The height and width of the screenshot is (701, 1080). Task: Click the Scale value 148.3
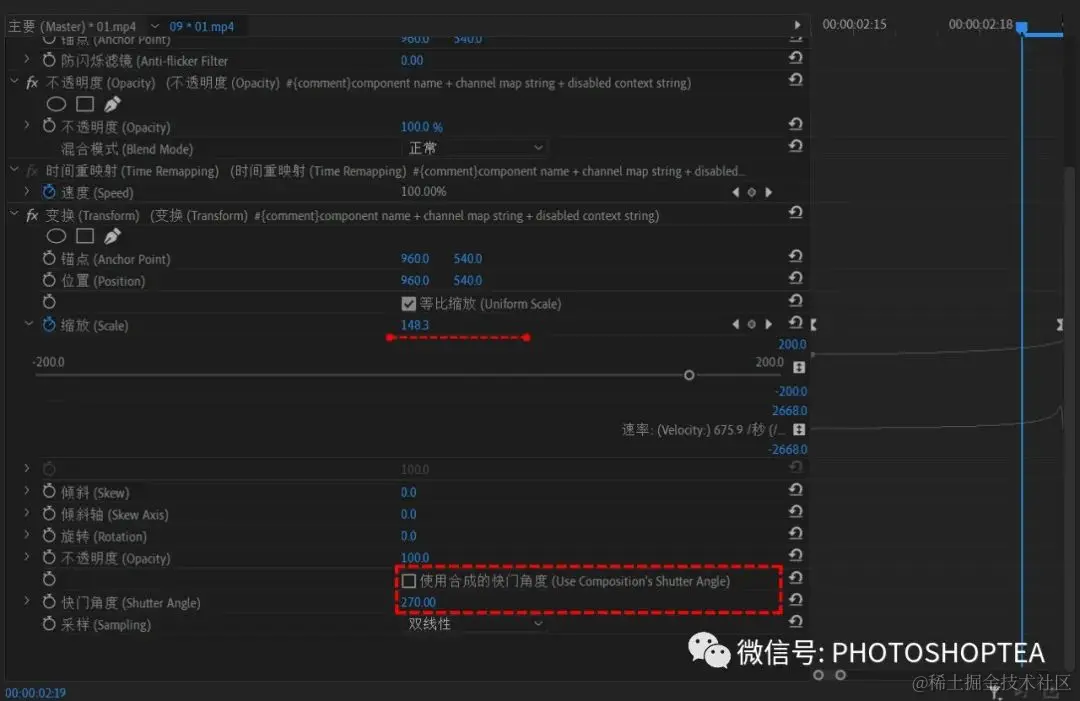click(x=415, y=324)
